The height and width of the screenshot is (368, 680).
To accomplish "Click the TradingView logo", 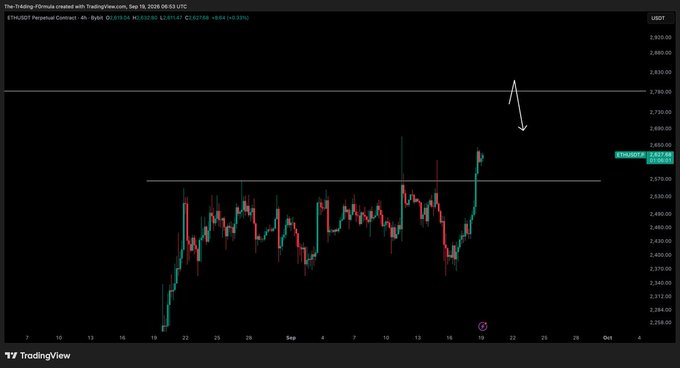I will (38, 356).
